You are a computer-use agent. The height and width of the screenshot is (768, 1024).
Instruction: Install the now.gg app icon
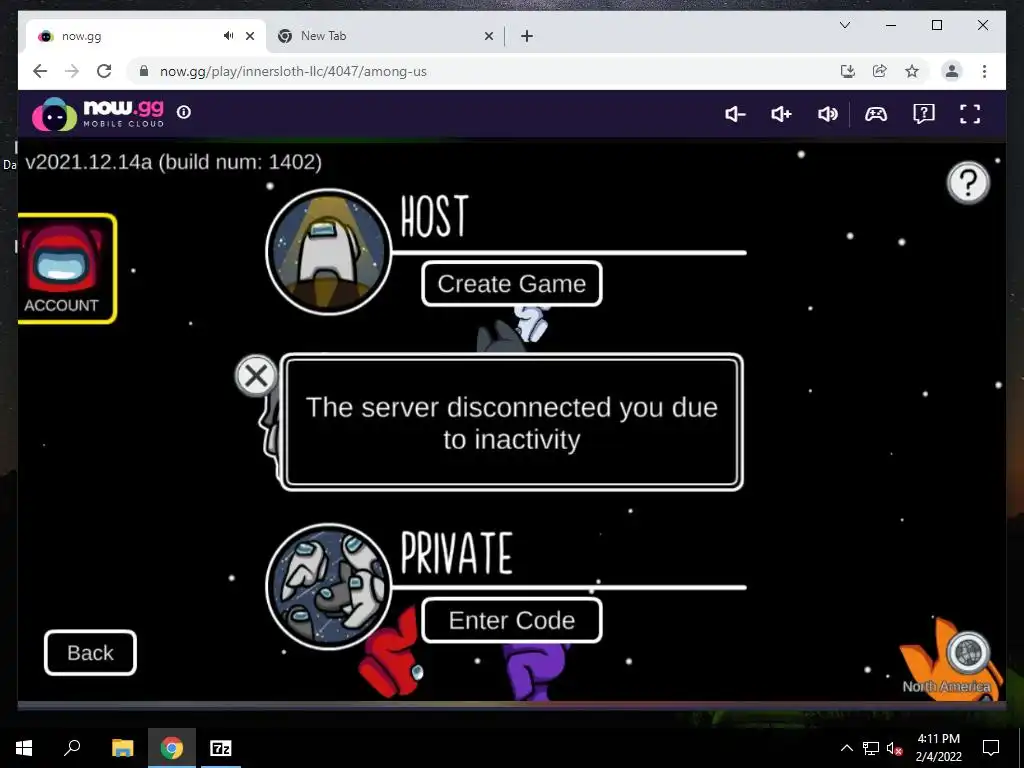(848, 71)
